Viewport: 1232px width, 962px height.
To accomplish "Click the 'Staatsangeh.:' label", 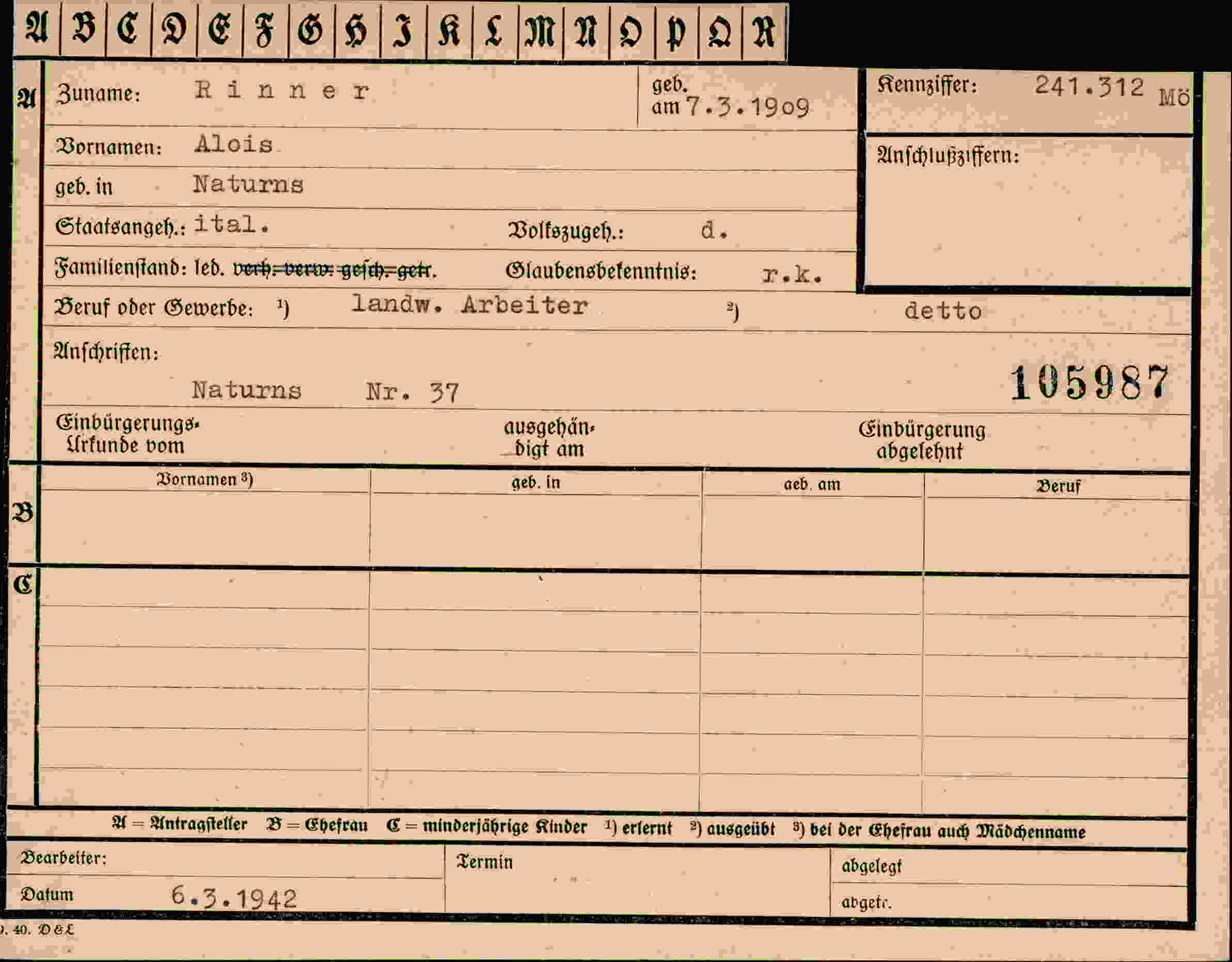I will pos(121,227).
